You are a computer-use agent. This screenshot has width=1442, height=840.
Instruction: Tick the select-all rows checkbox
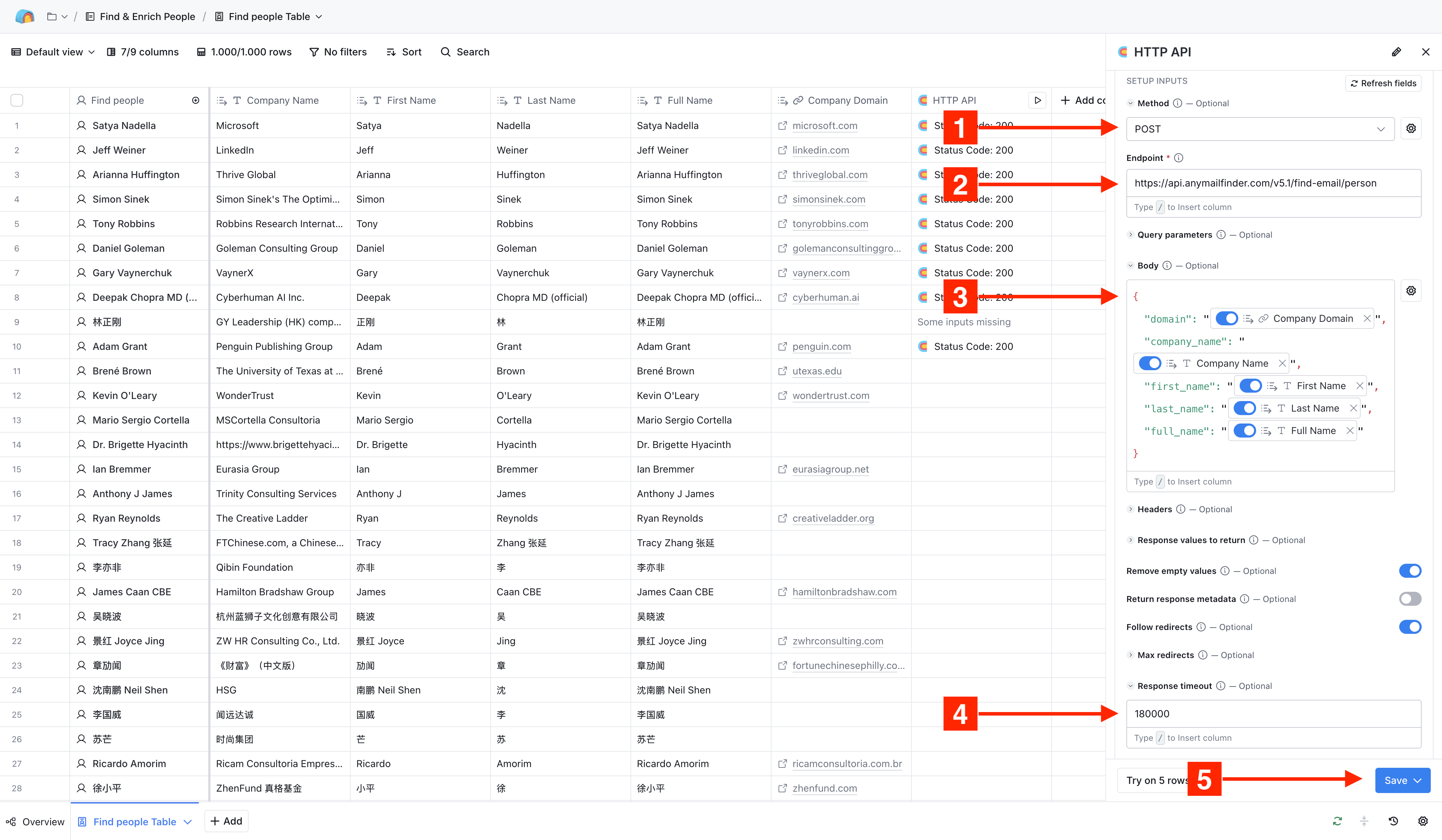17,100
